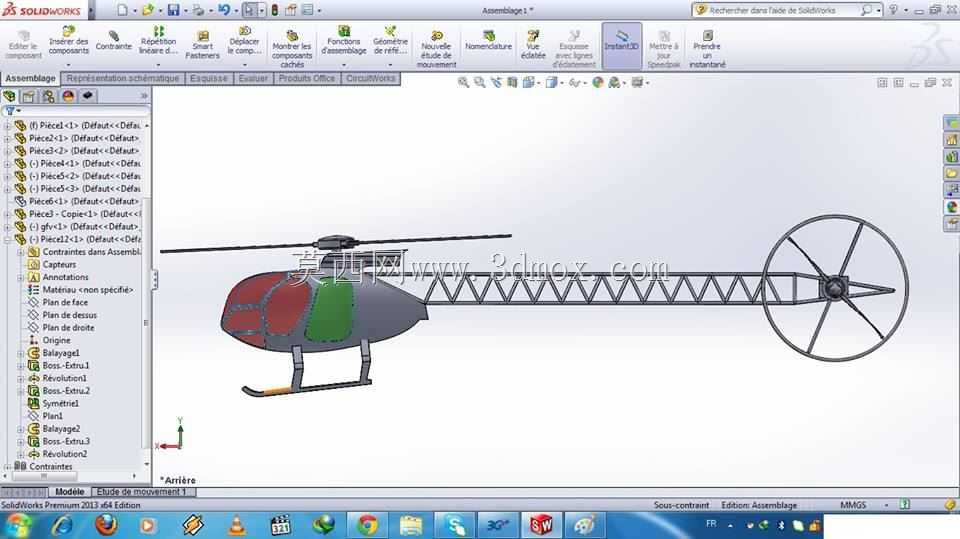Switch to the Evaluer tab
Image resolution: width=960 pixels, height=539 pixels.
pos(253,78)
